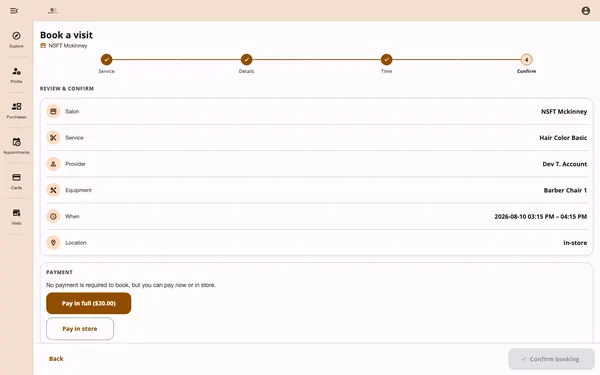Open the Profile sidebar icon
This screenshot has width=600, height=375.
(16, 71)
